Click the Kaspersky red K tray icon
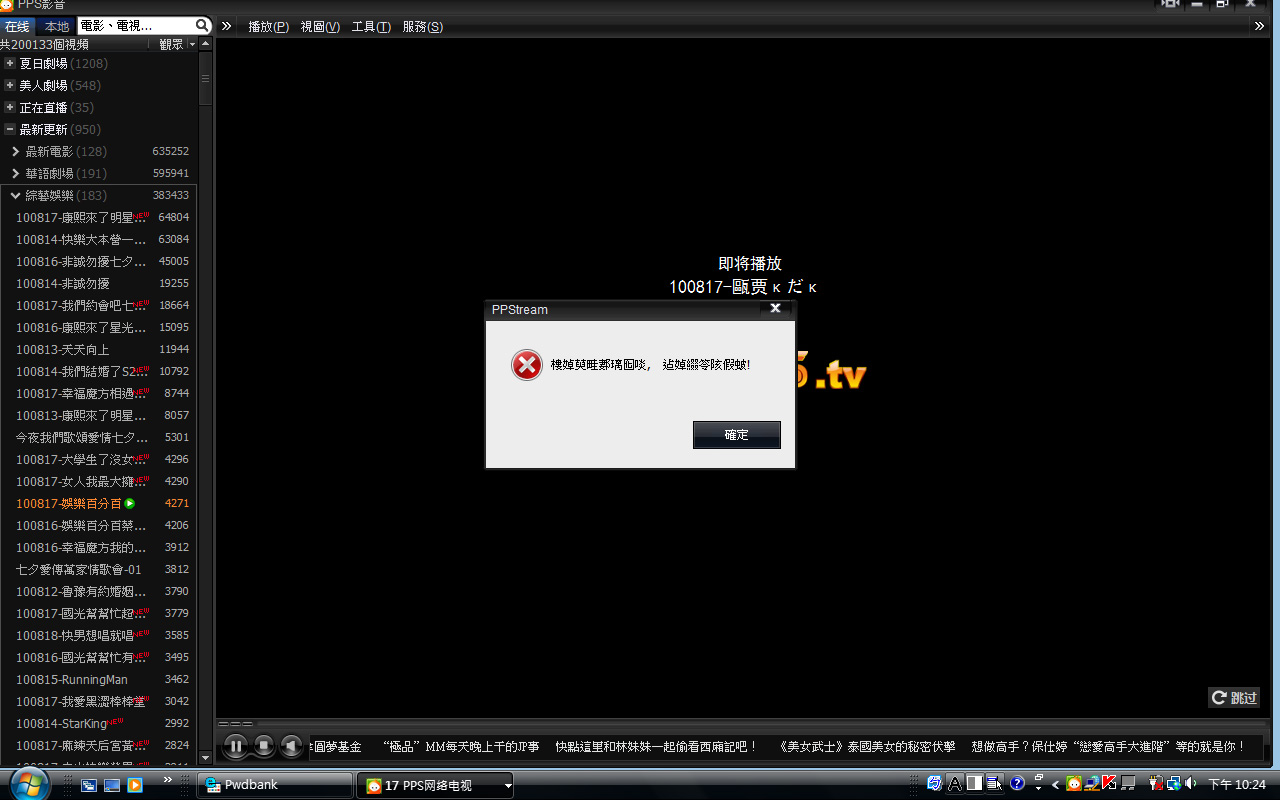The width and height of the screenshot is (1280, 800). (1110, 784)
